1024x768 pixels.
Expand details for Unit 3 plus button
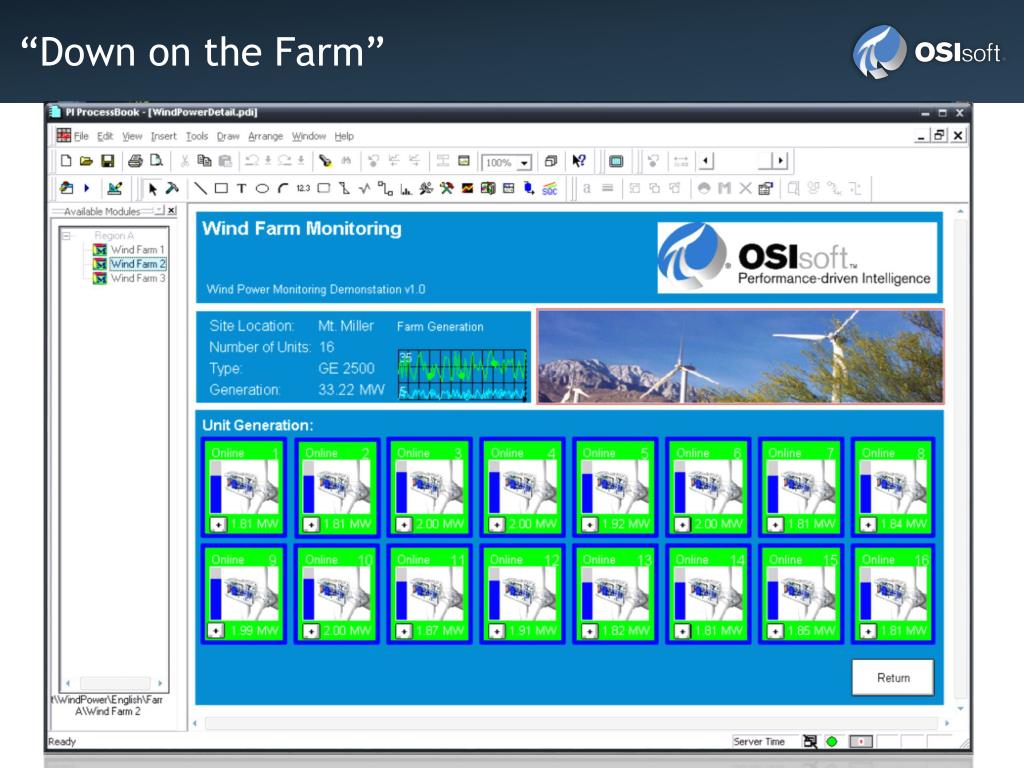(x=404, y=524)
